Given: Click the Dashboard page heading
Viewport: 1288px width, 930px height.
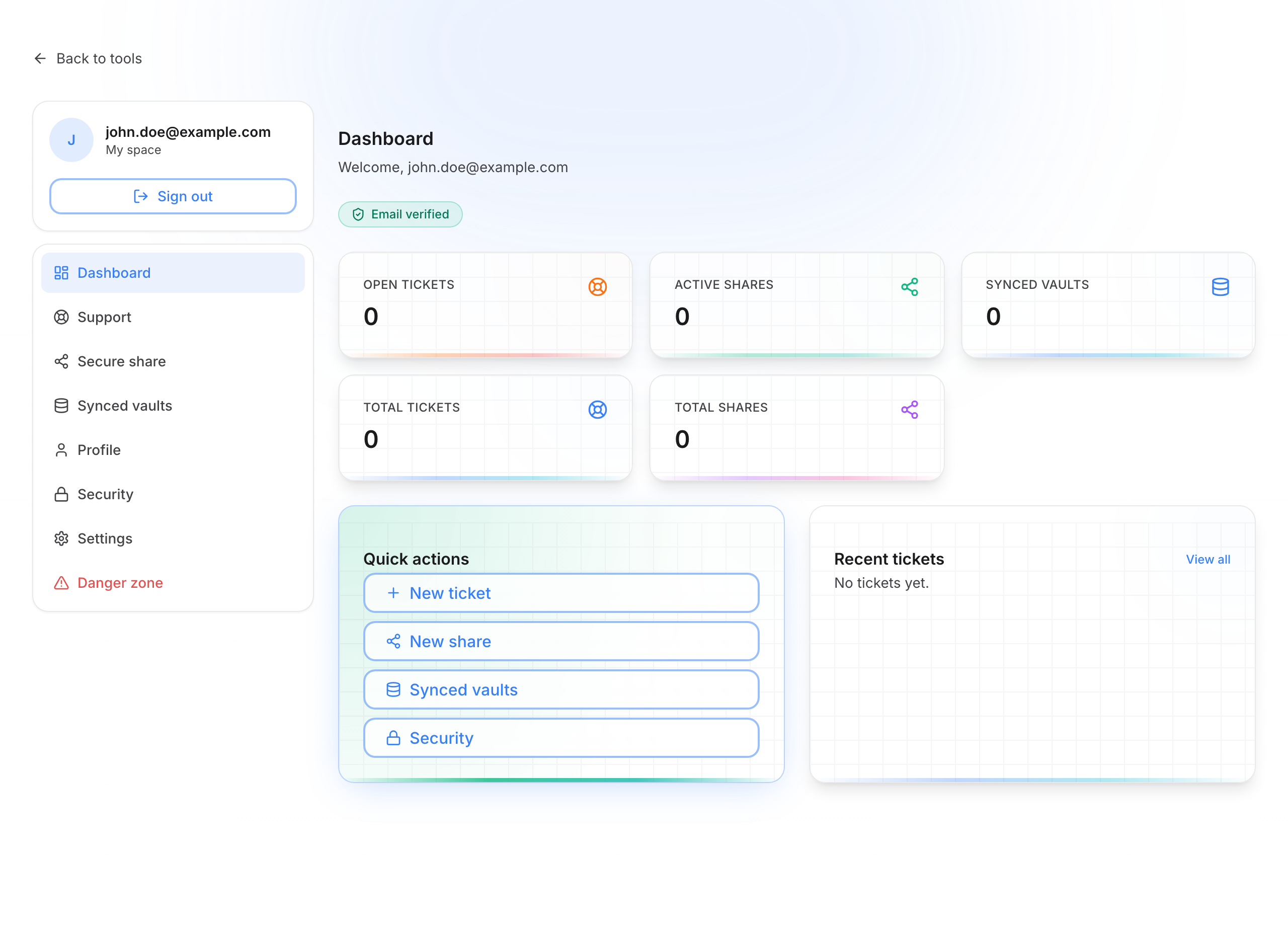Looking at the screenshot, I should [385, 138].
